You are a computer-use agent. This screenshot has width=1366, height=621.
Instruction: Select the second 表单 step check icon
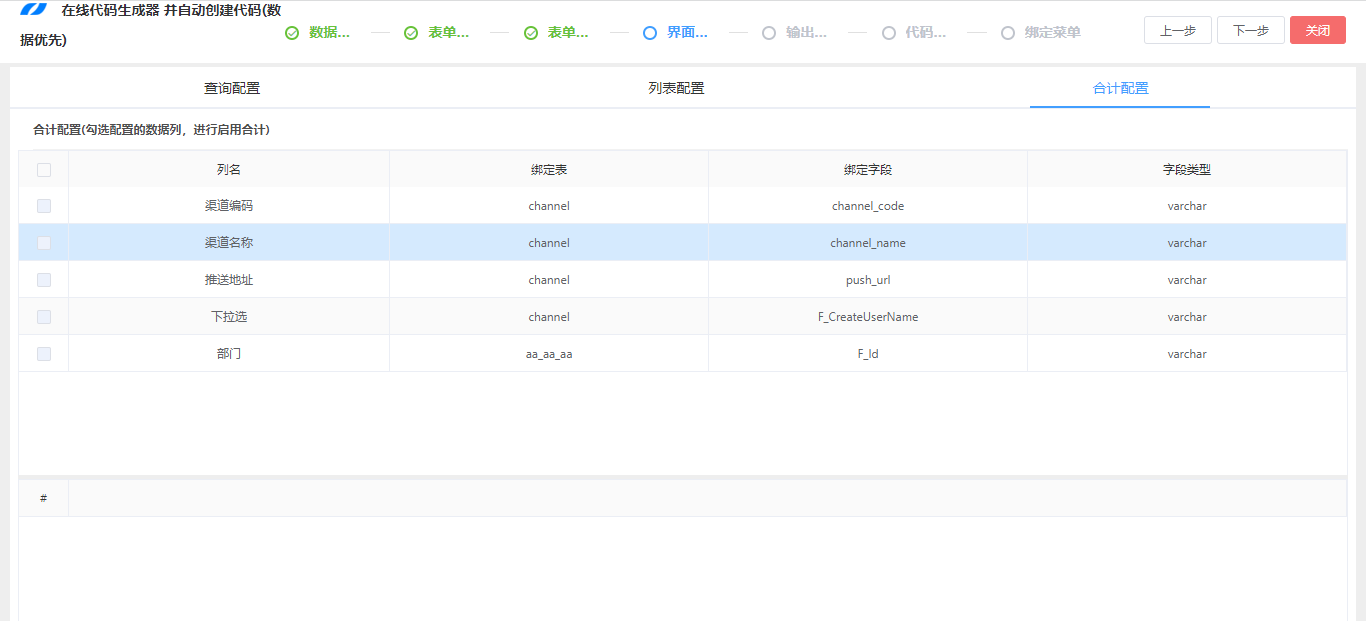coord(411,32)
